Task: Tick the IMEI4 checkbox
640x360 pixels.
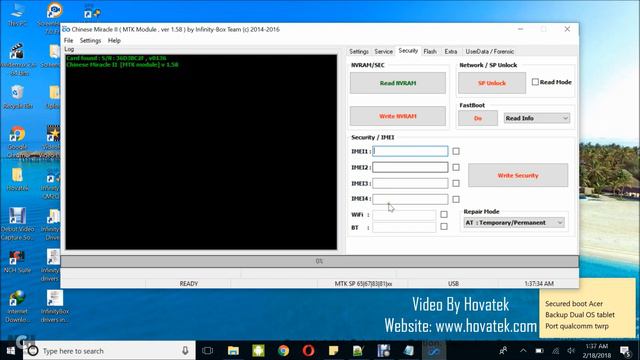Action: point(456,199)
